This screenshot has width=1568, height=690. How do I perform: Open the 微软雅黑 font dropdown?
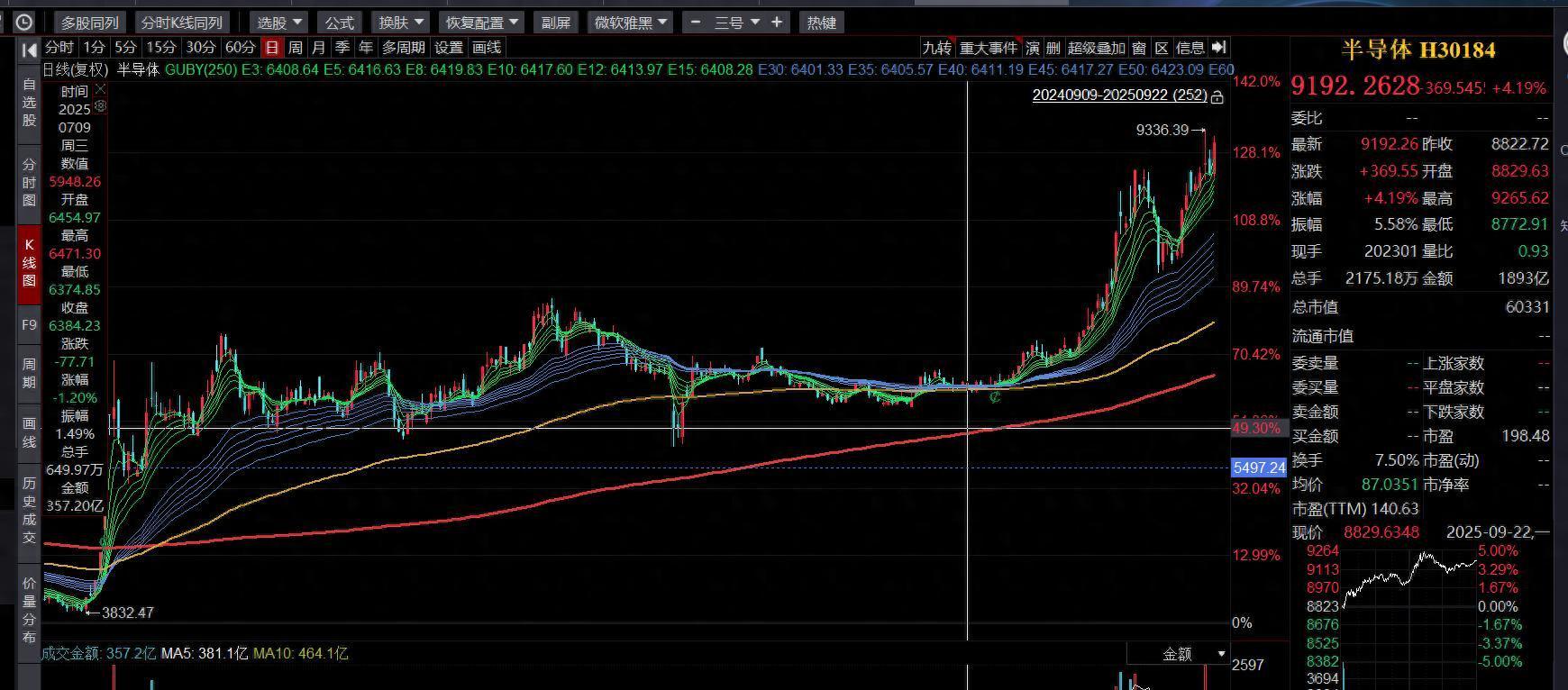[631, 23]
